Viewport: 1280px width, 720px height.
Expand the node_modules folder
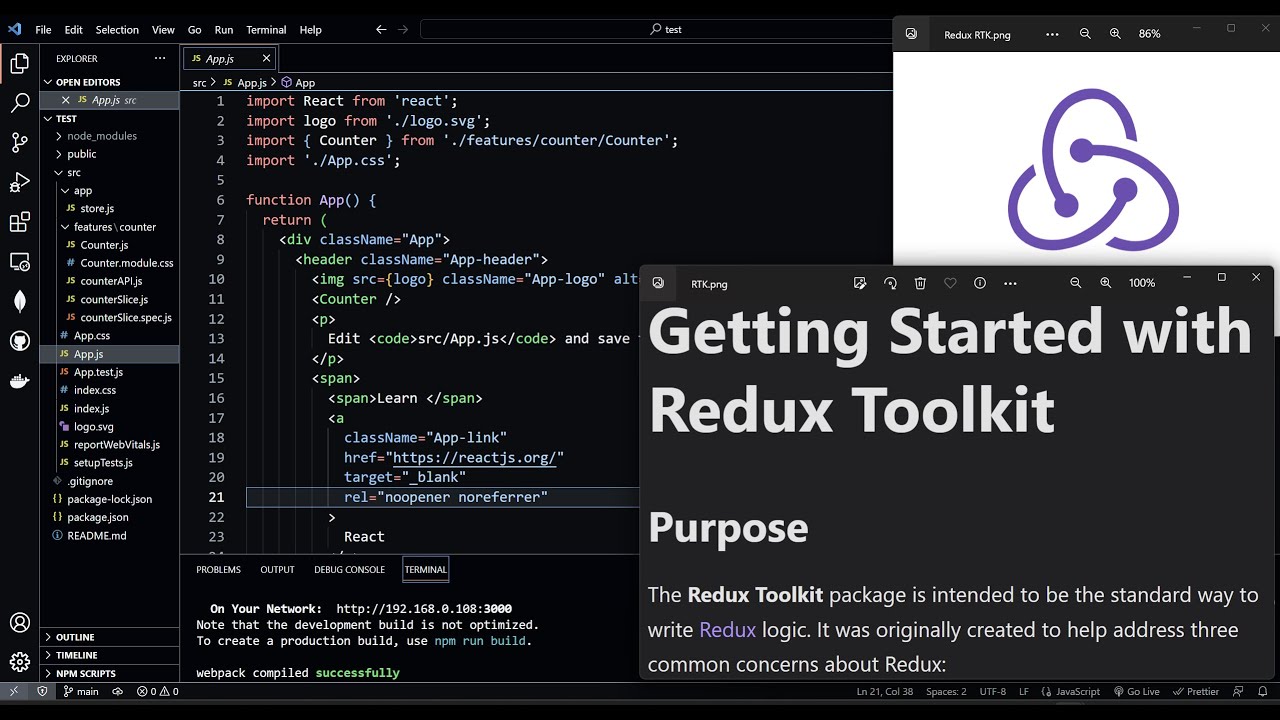(101, 136)
